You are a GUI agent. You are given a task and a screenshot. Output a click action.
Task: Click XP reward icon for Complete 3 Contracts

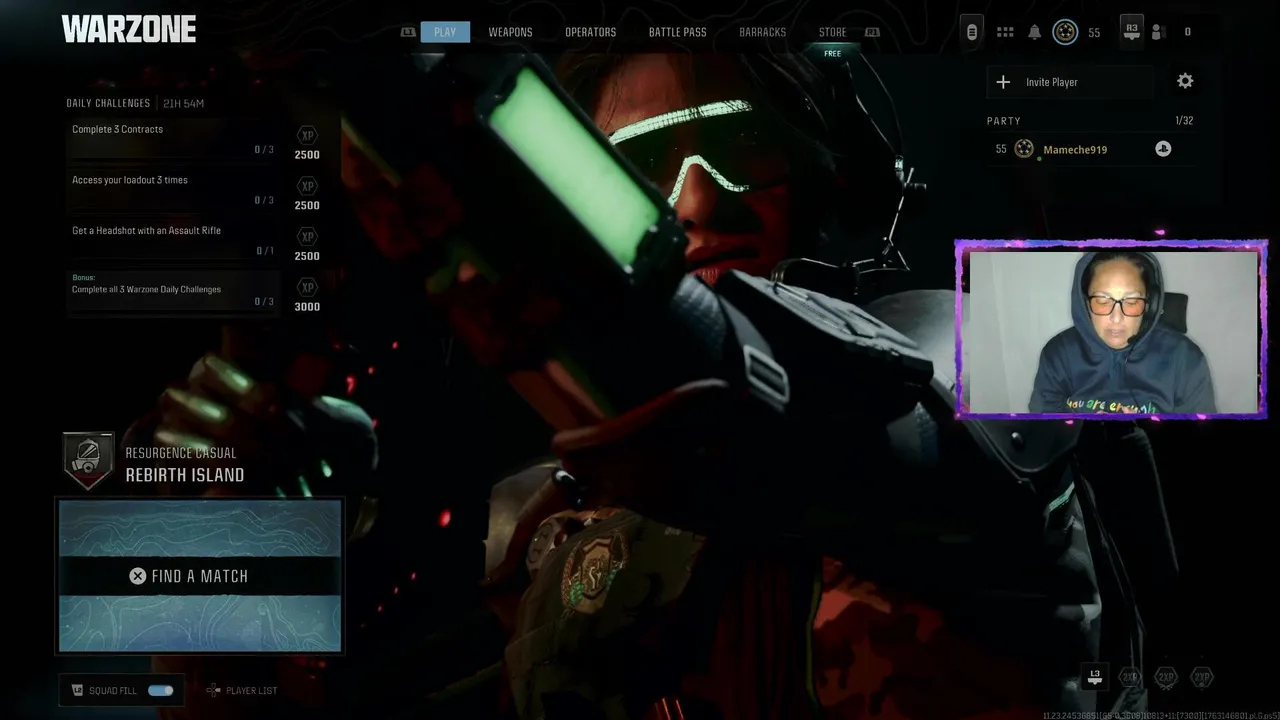307,135
